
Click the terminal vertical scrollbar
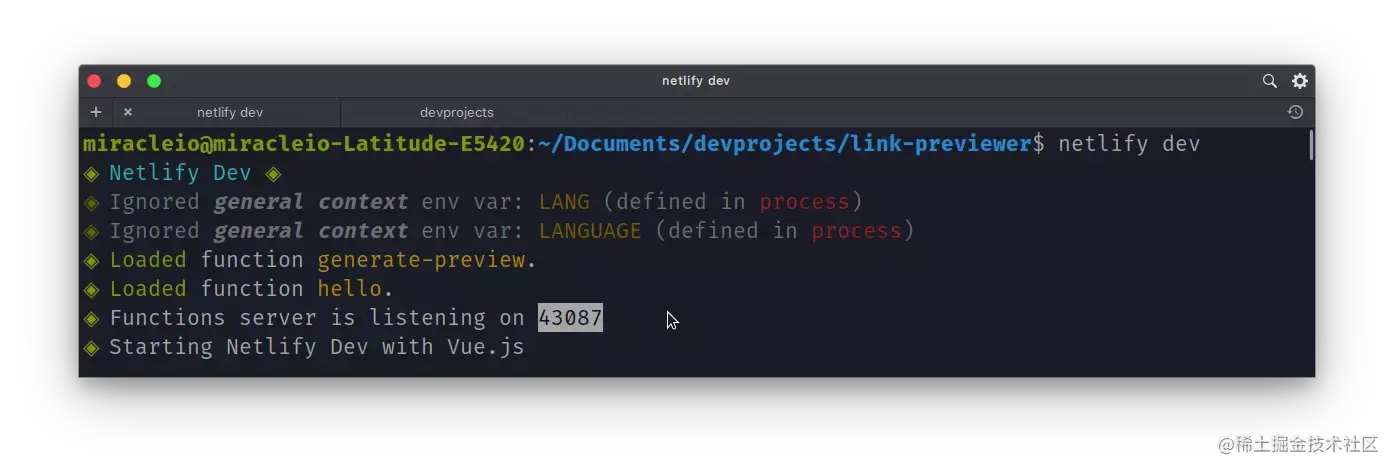coord(1310,144)
